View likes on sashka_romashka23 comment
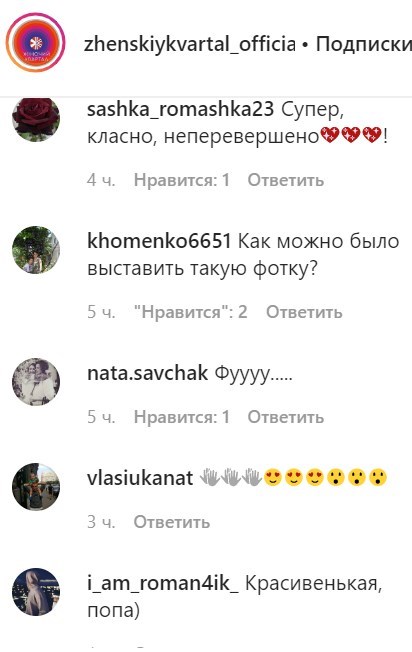 (x=182, y=180)
